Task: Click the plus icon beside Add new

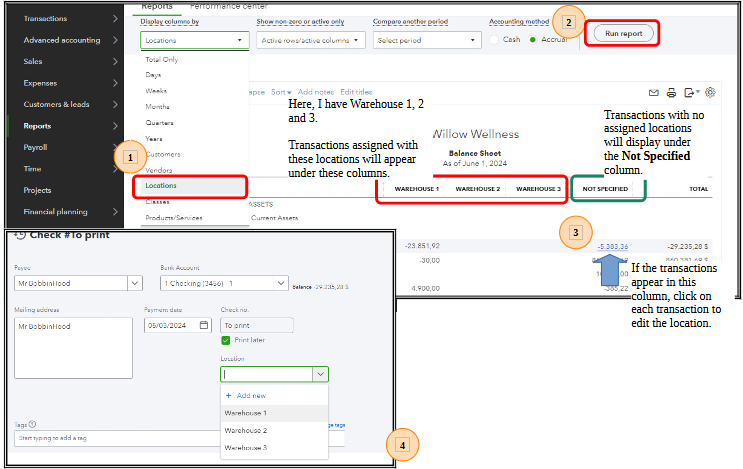Action: pos(228,395)
